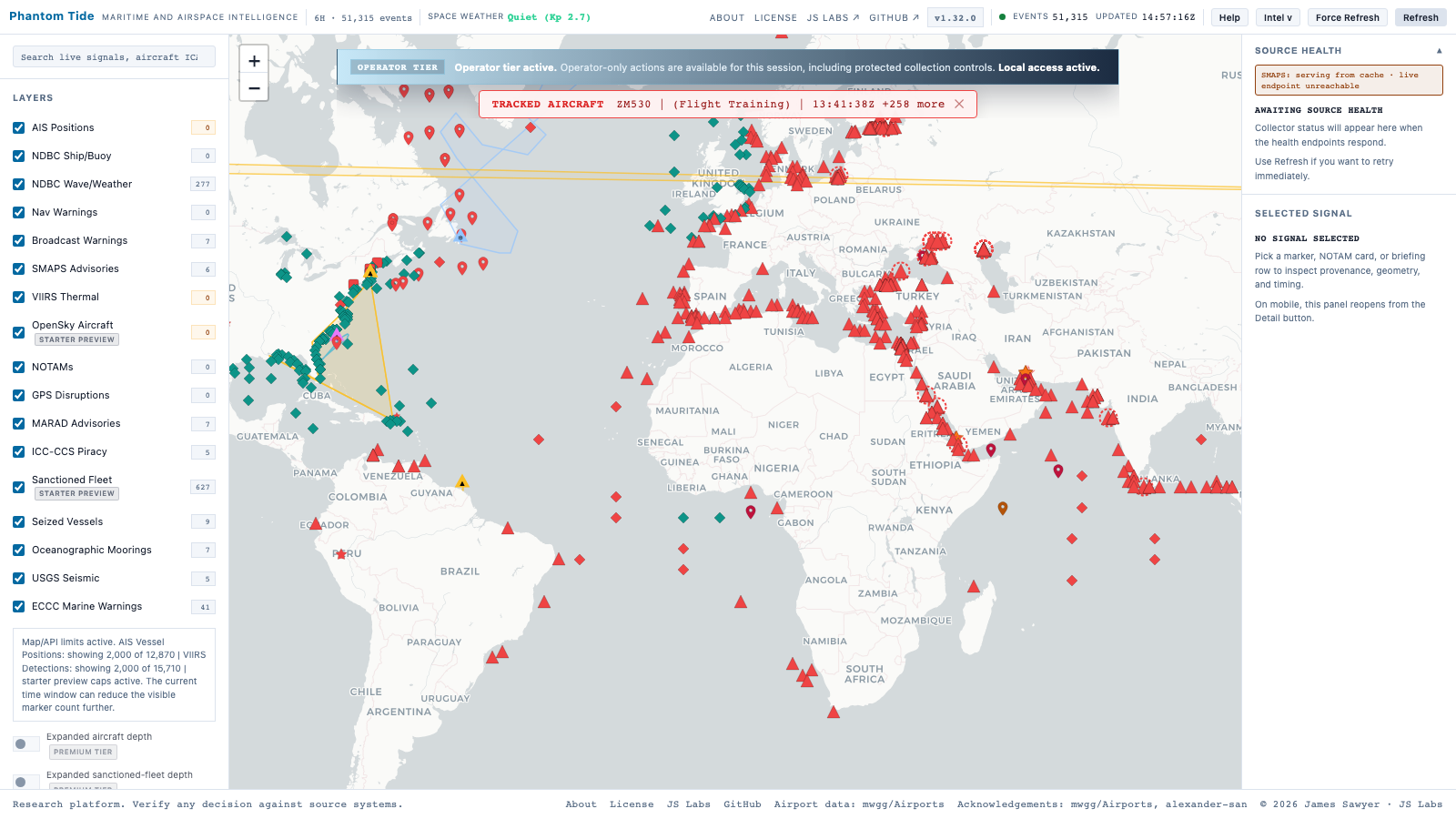Select the red triangle south of South Africa
Screen dimensions: 1456x819
pyautogui.click(x=834, y=712)
